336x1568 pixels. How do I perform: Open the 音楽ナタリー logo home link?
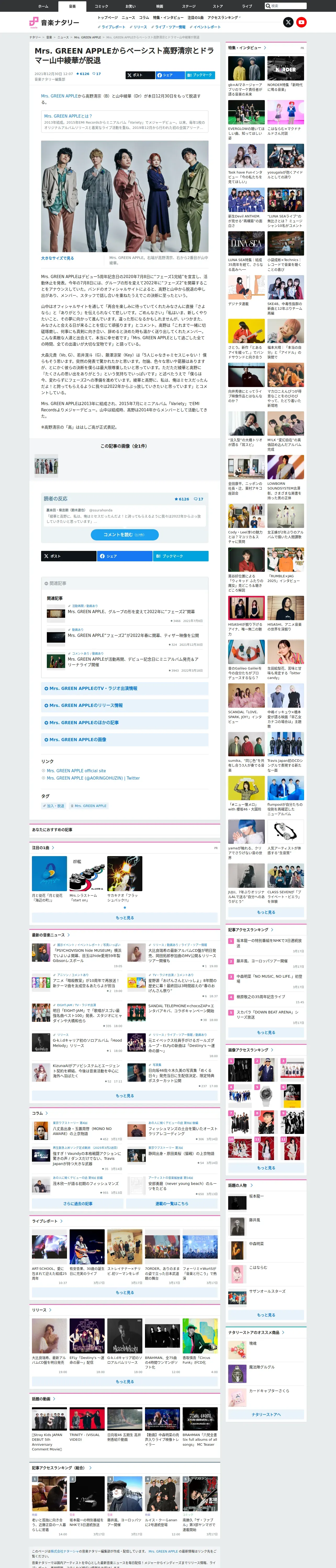click(x=54, y=22)
